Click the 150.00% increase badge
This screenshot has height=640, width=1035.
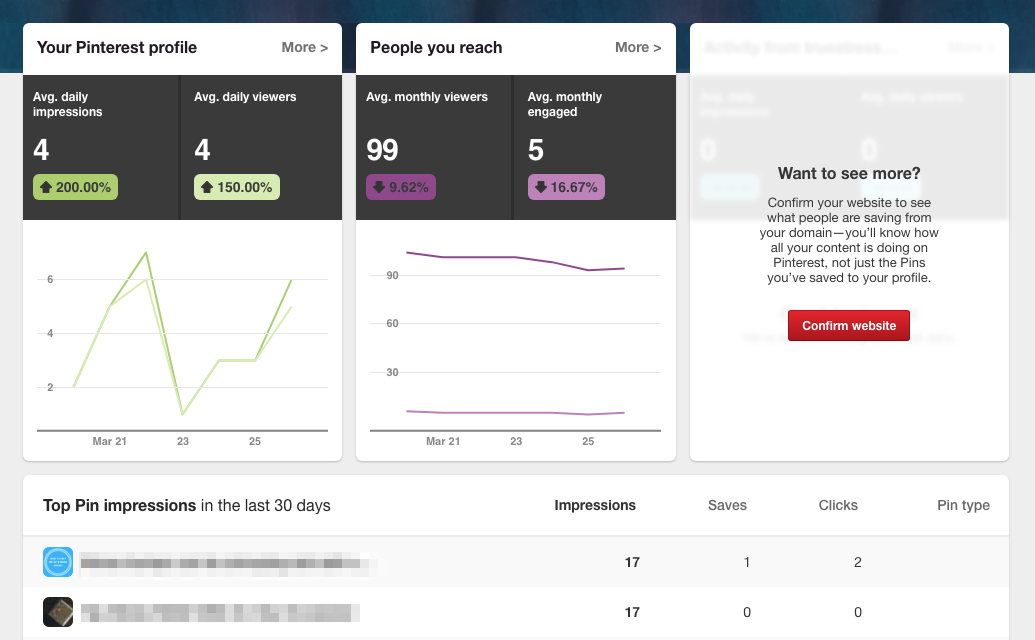pos(237,187)
